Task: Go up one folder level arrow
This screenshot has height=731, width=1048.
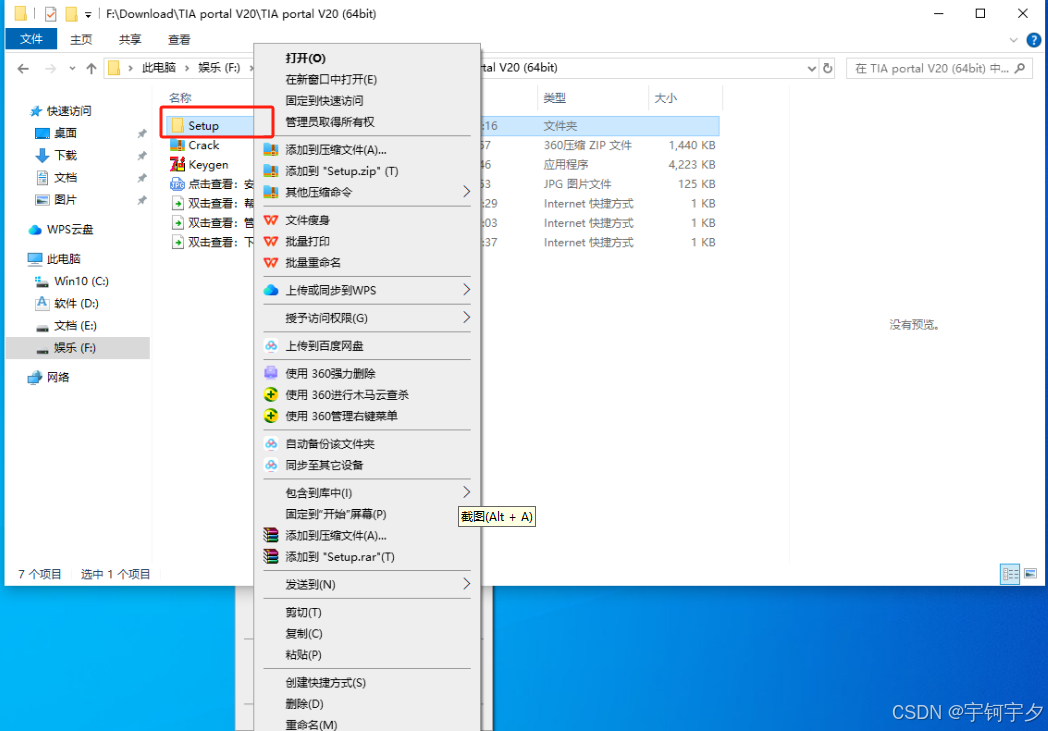Action: click(92, 68)
